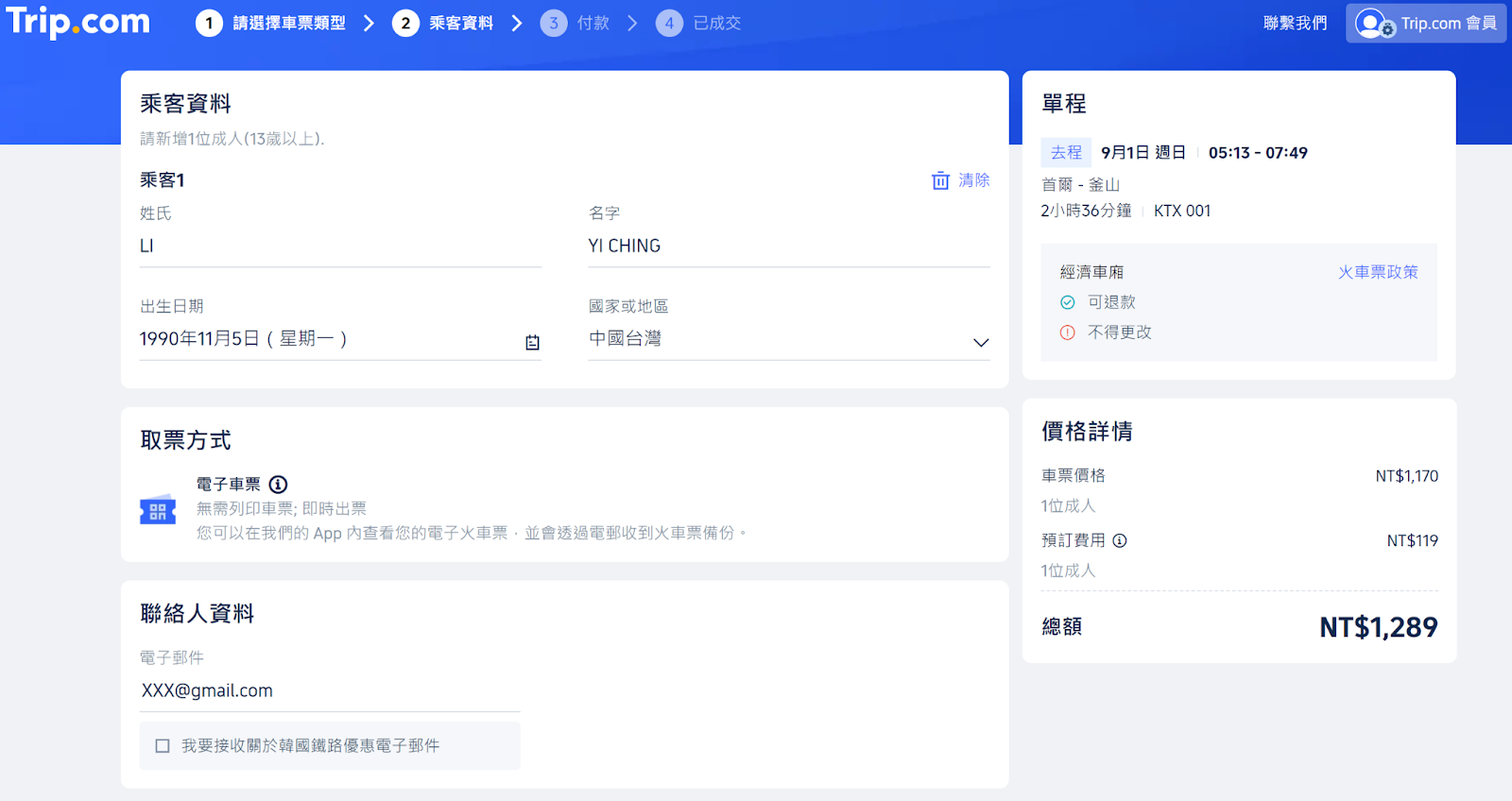The height and width of the screenshot is (801, 1512).
Task: Click the 經濟車廂 class label
Action: point(1091,272)
